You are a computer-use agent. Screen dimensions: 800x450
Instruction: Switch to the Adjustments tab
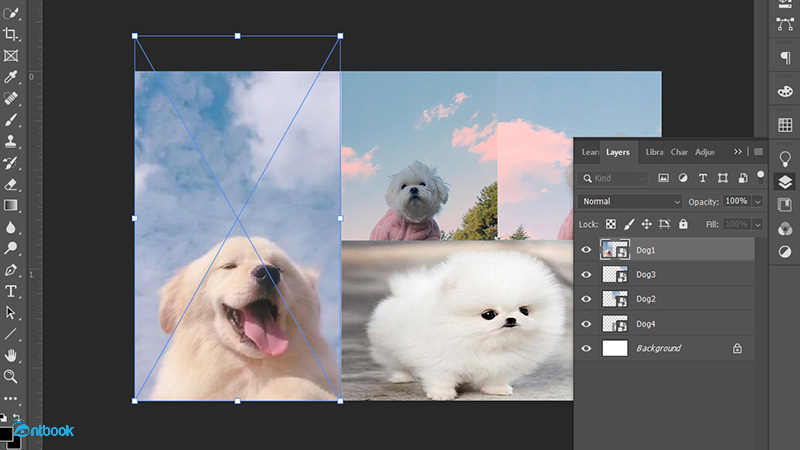coord(705,152)
